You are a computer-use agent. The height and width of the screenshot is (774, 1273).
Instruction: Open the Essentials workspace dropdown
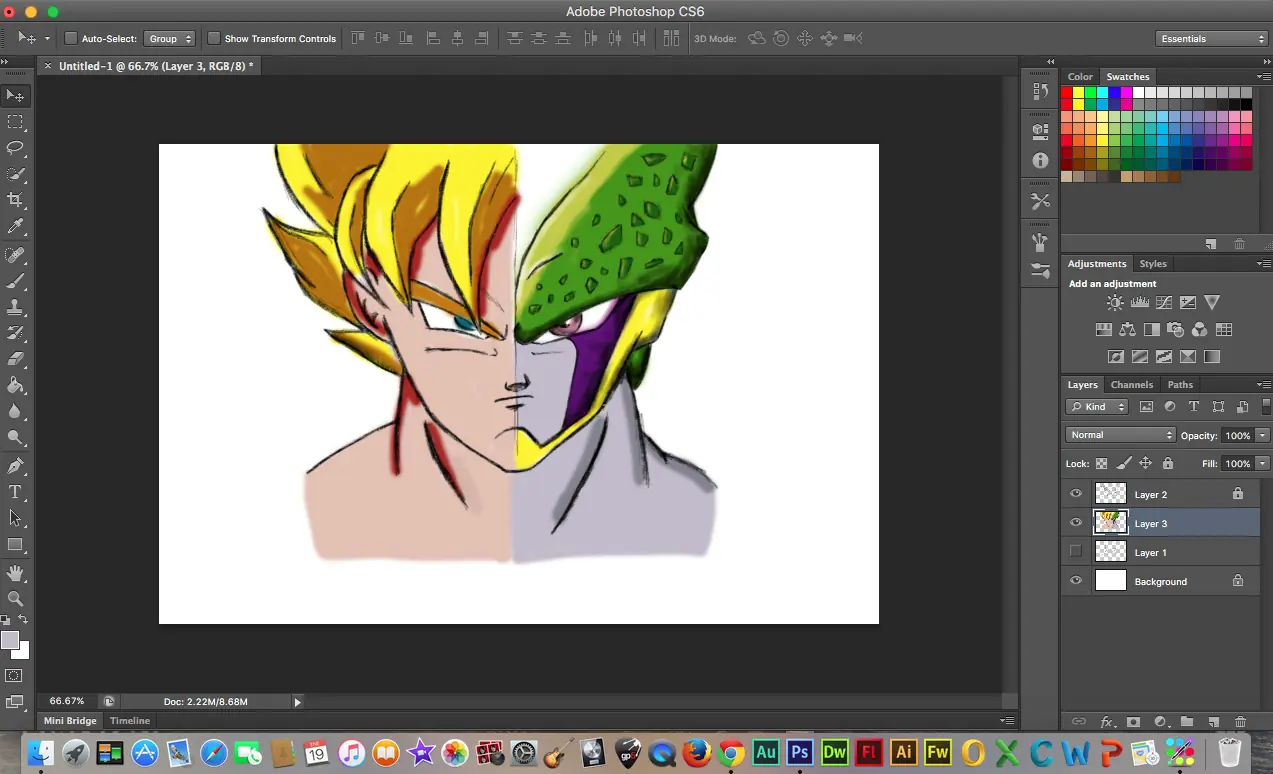pyautogui.click(x=1211, y=38)
